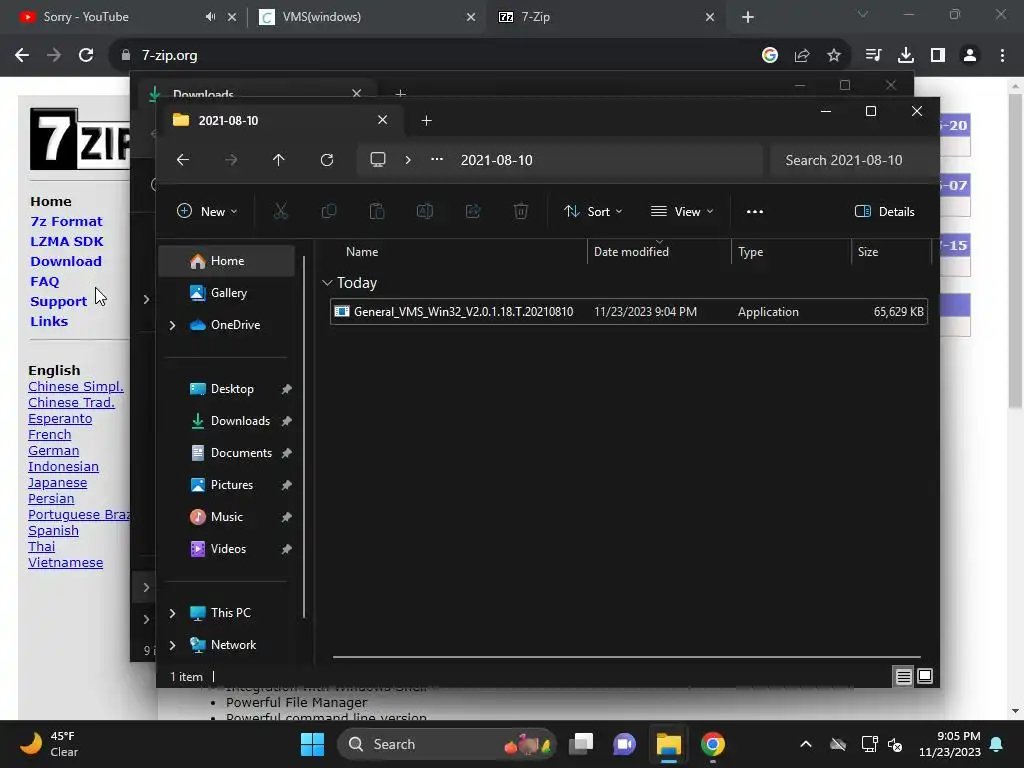Click the Cut scissors icon in Explorer toolbar

coord(280,211)
